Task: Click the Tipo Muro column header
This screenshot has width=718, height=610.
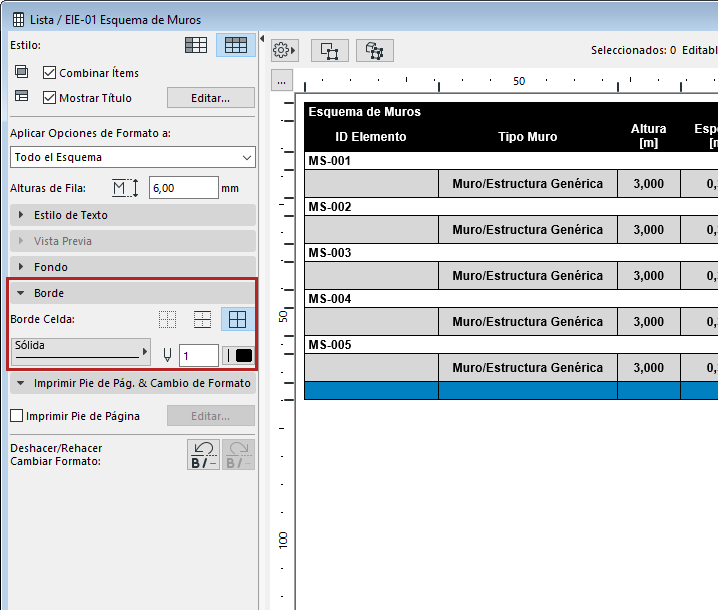Action: [528, 136]
